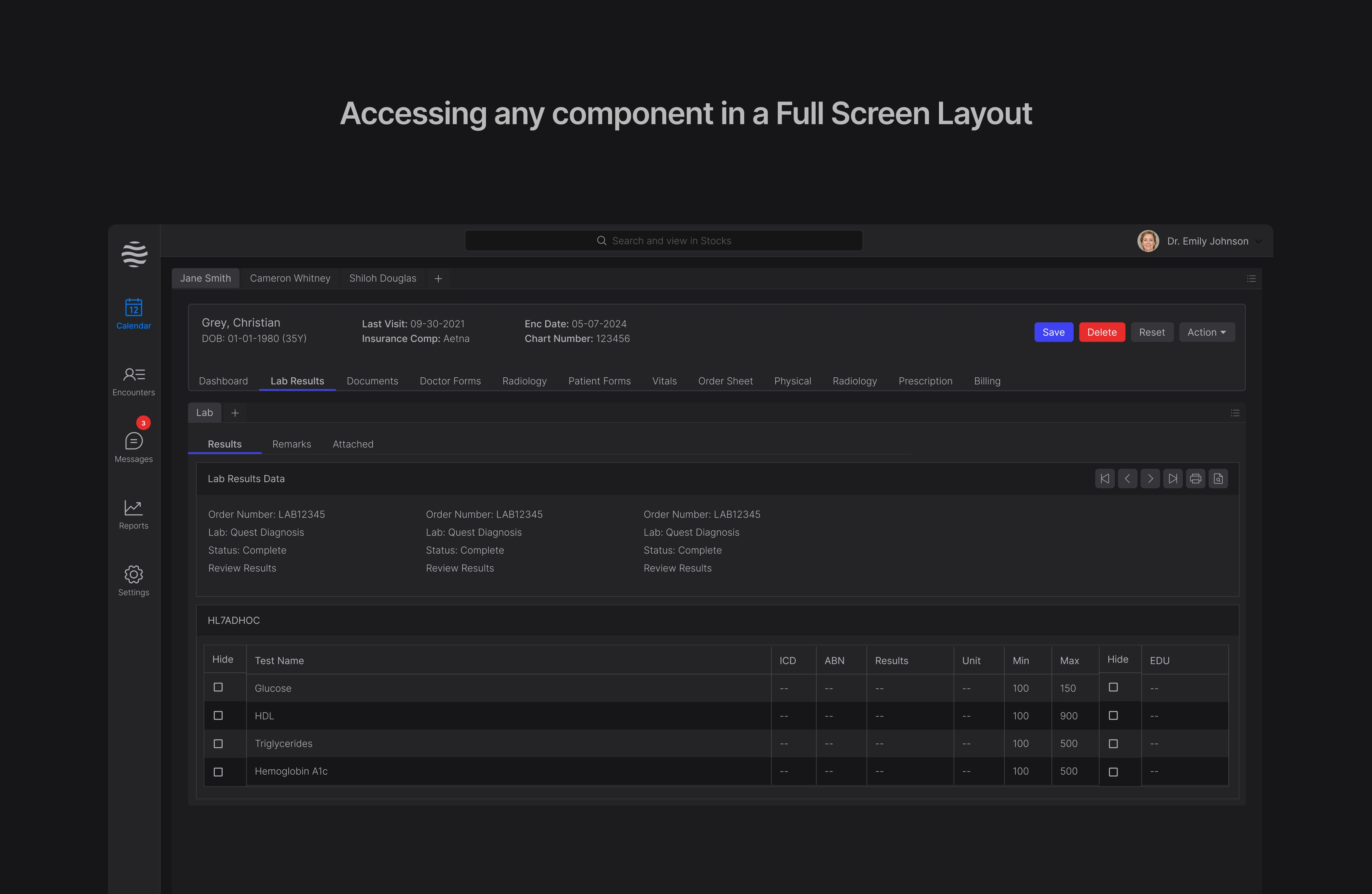Go to next lab result record
This screenshot has width=1372, height=894.
[x=1150, y=478]
